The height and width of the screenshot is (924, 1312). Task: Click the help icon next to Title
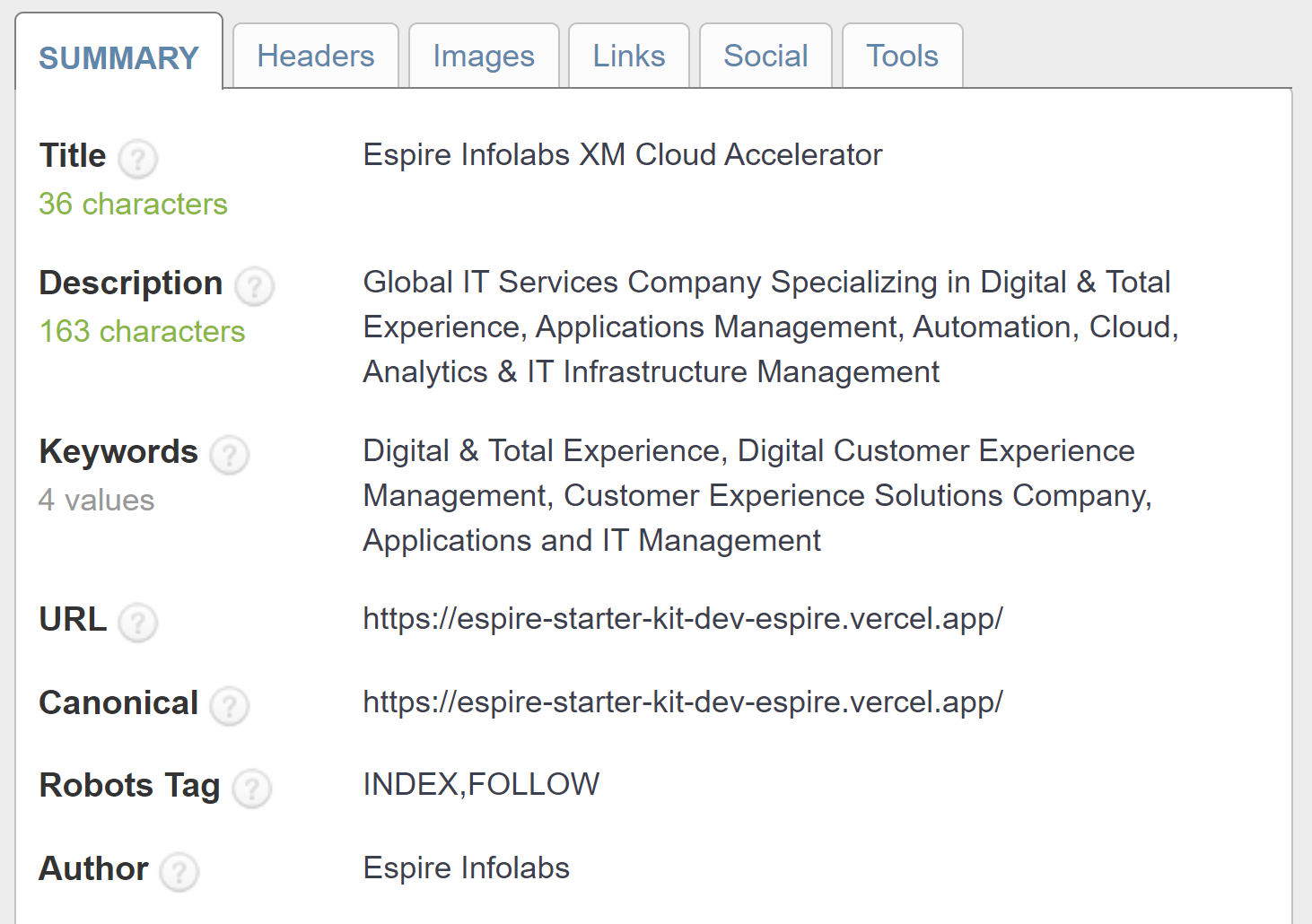138,160
